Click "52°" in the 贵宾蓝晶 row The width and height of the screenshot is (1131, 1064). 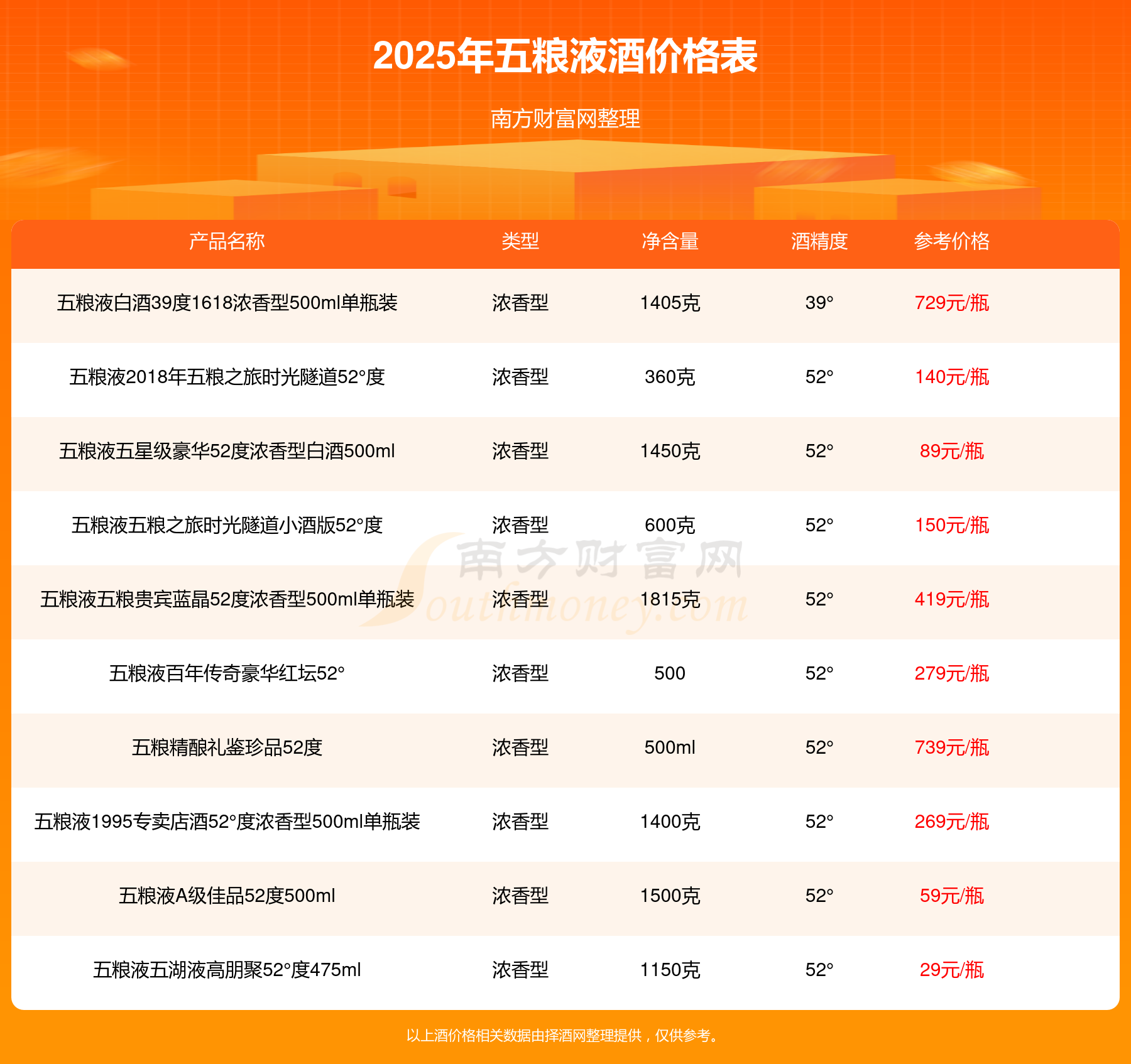(819, 599)
